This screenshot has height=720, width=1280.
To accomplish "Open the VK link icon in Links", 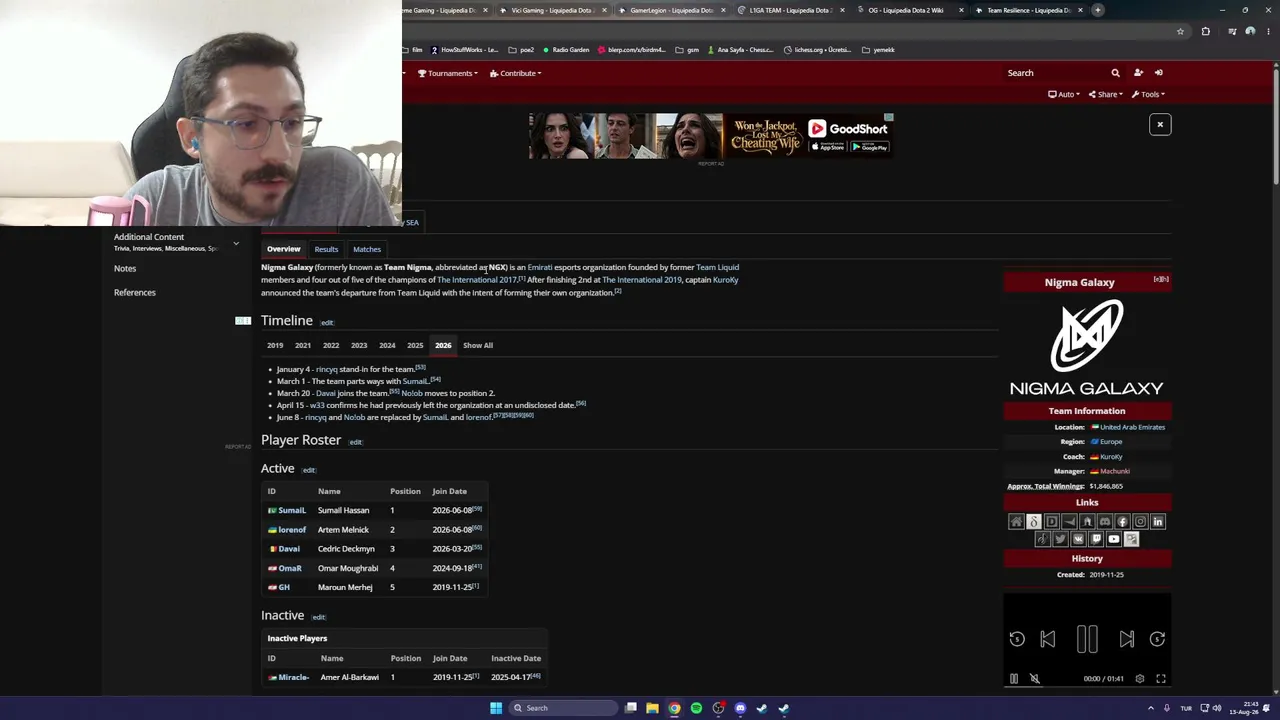I will [1078, 539].
